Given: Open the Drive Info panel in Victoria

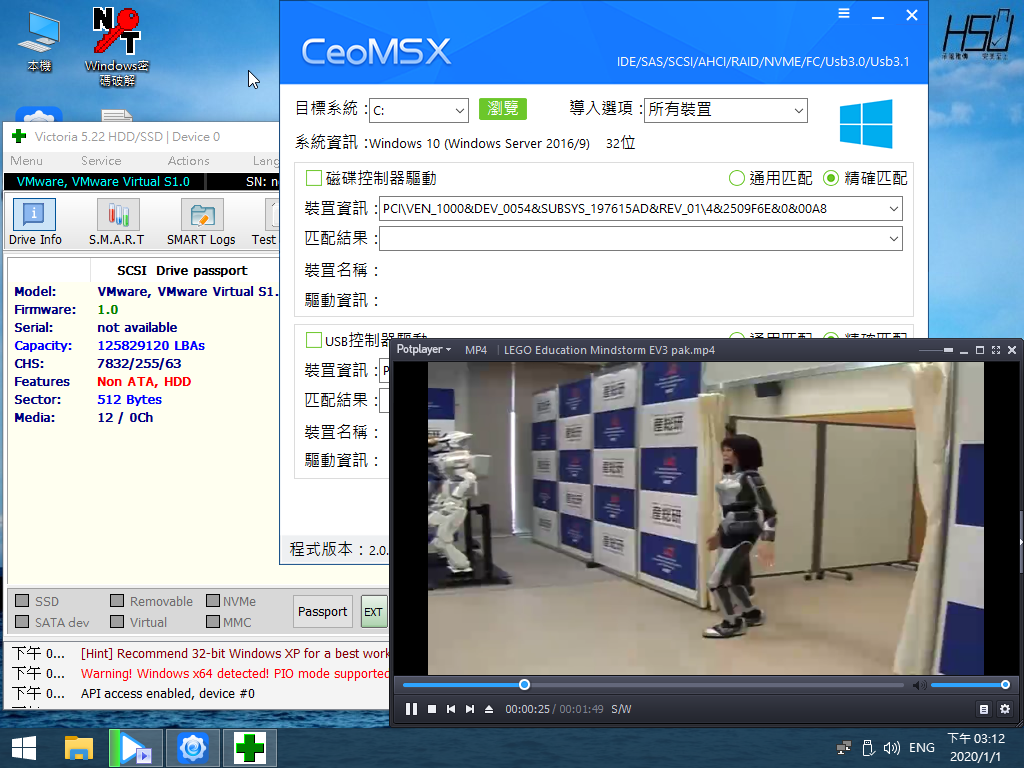Looking at the screenshot, I should pyautogui.click(x=35, y=223).
